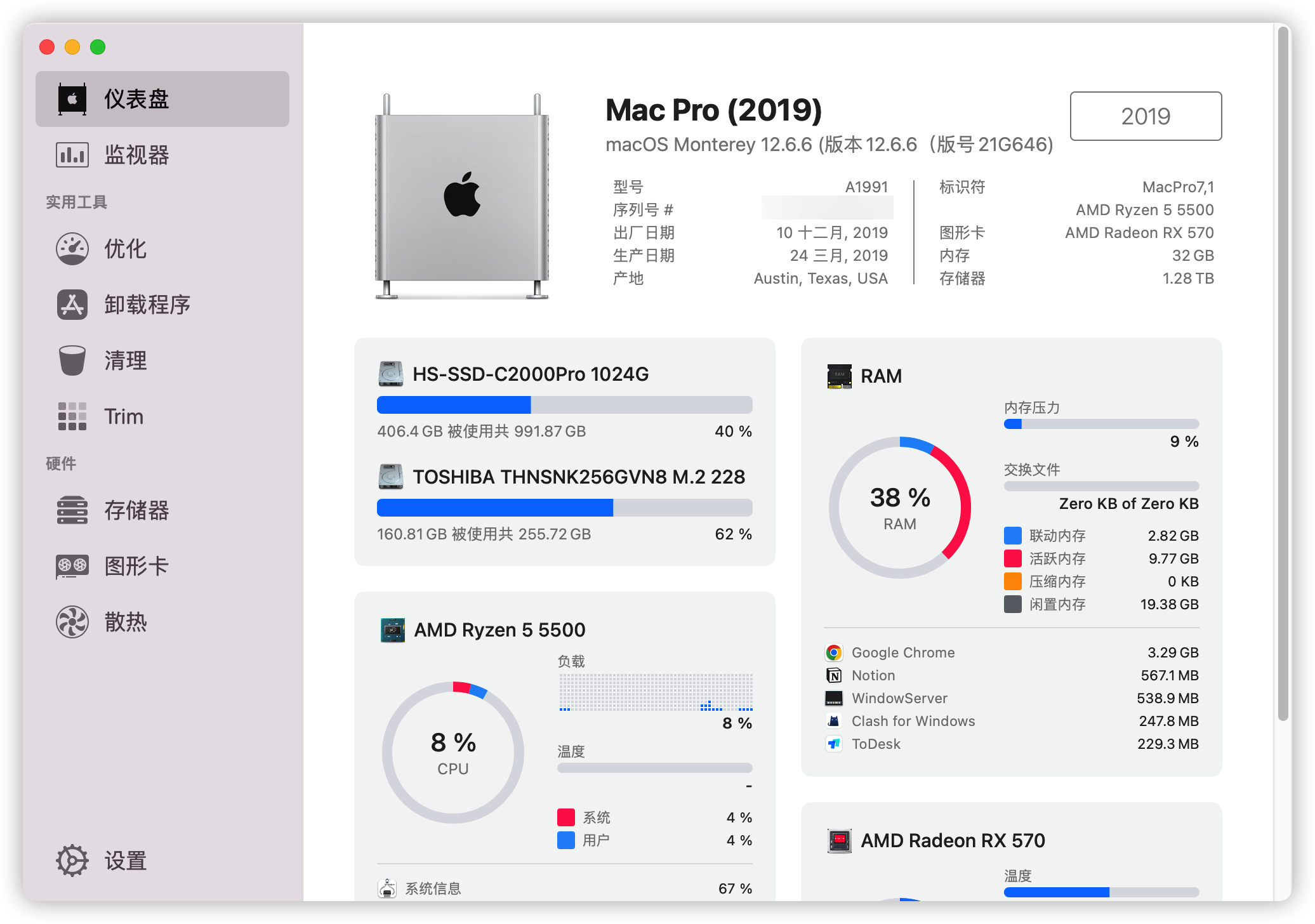The image size is (1315, 924).
Task: Click the TOSHIBA THNSNK256GVN8 disk icon
Action: coord(391,477)
